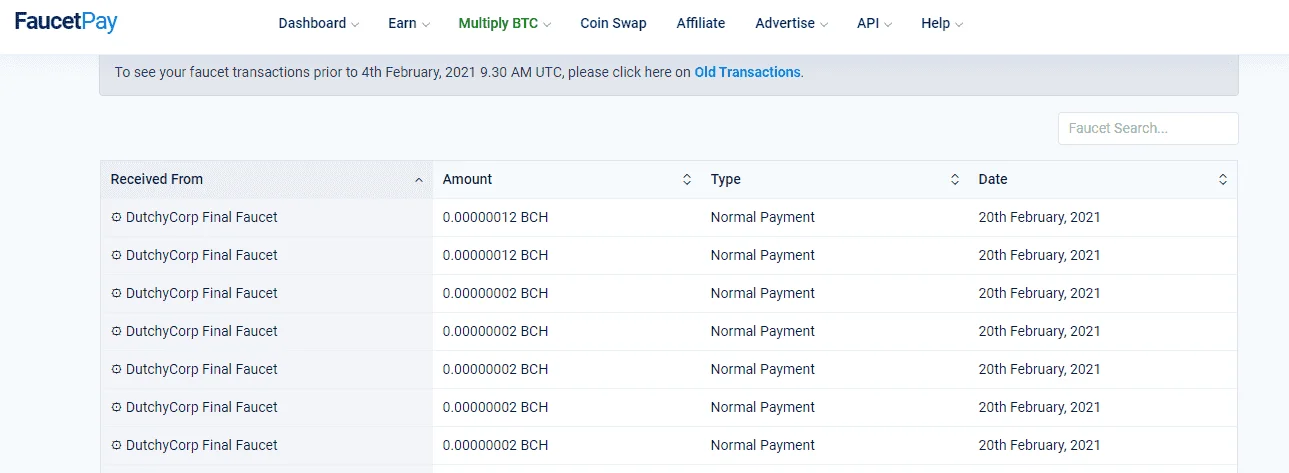
Task: Open the FaucetPay logo home link
Action: pyautogui.click(x=66, y=22)
